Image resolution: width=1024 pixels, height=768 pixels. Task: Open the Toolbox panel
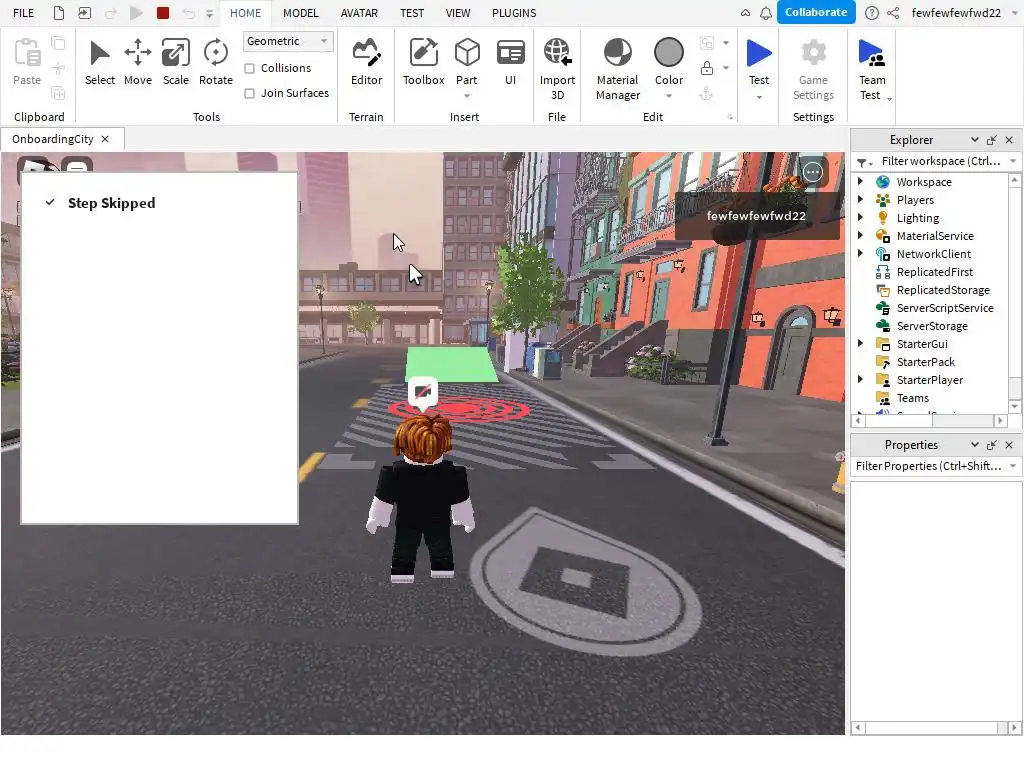coord(423,63)
